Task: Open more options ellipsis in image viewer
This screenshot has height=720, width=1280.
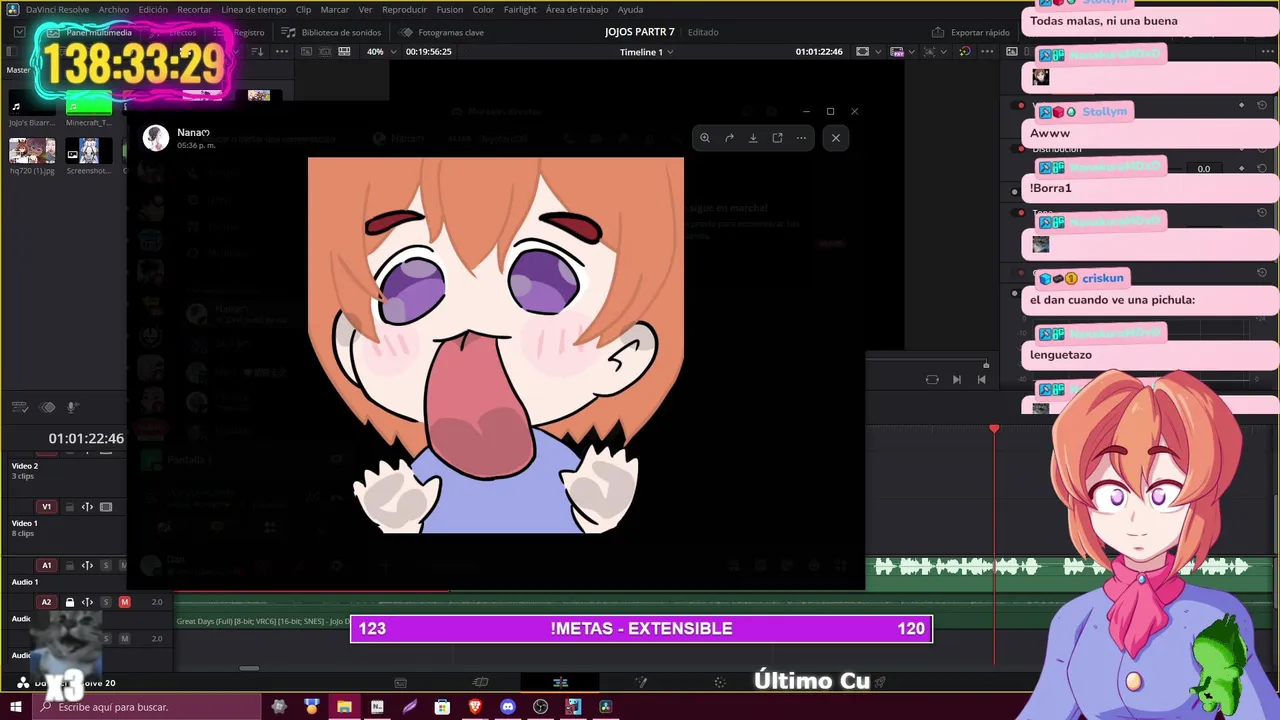Action: [x=801, y=138]
